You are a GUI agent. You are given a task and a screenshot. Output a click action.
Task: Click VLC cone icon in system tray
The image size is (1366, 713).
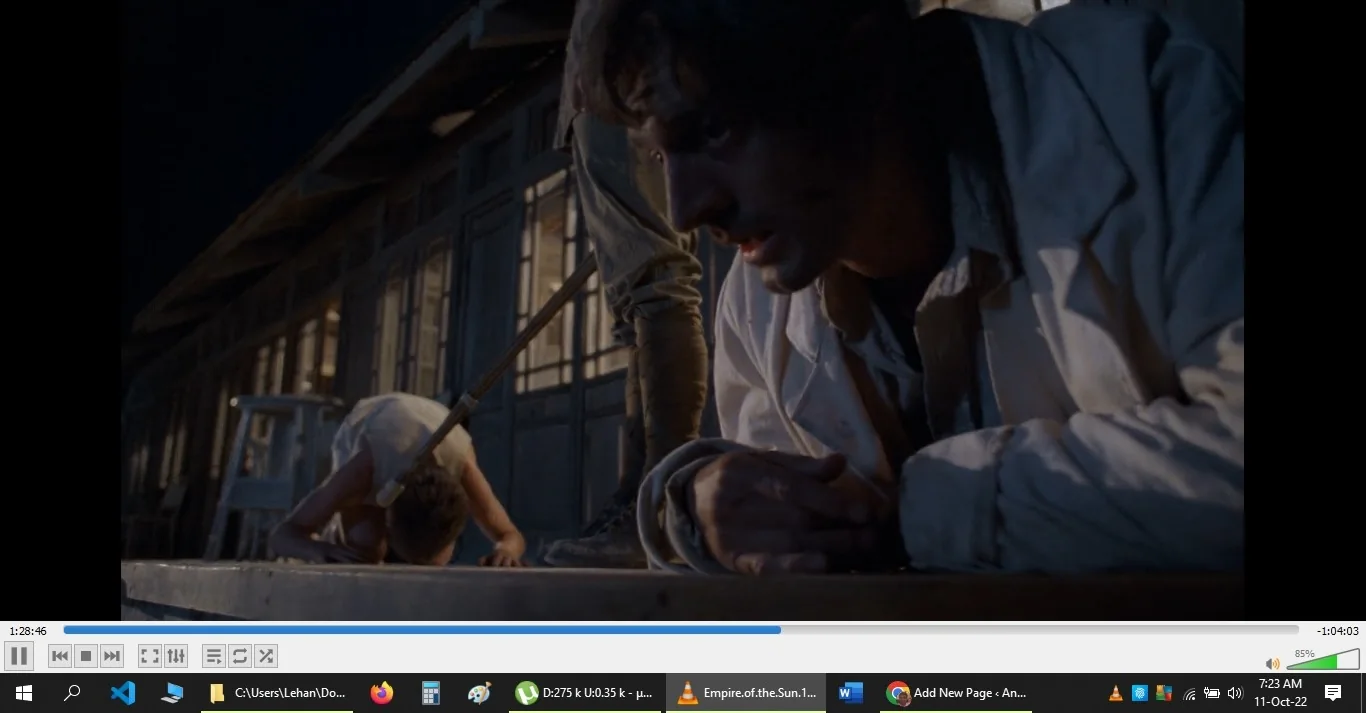[x=1116, y=693]
